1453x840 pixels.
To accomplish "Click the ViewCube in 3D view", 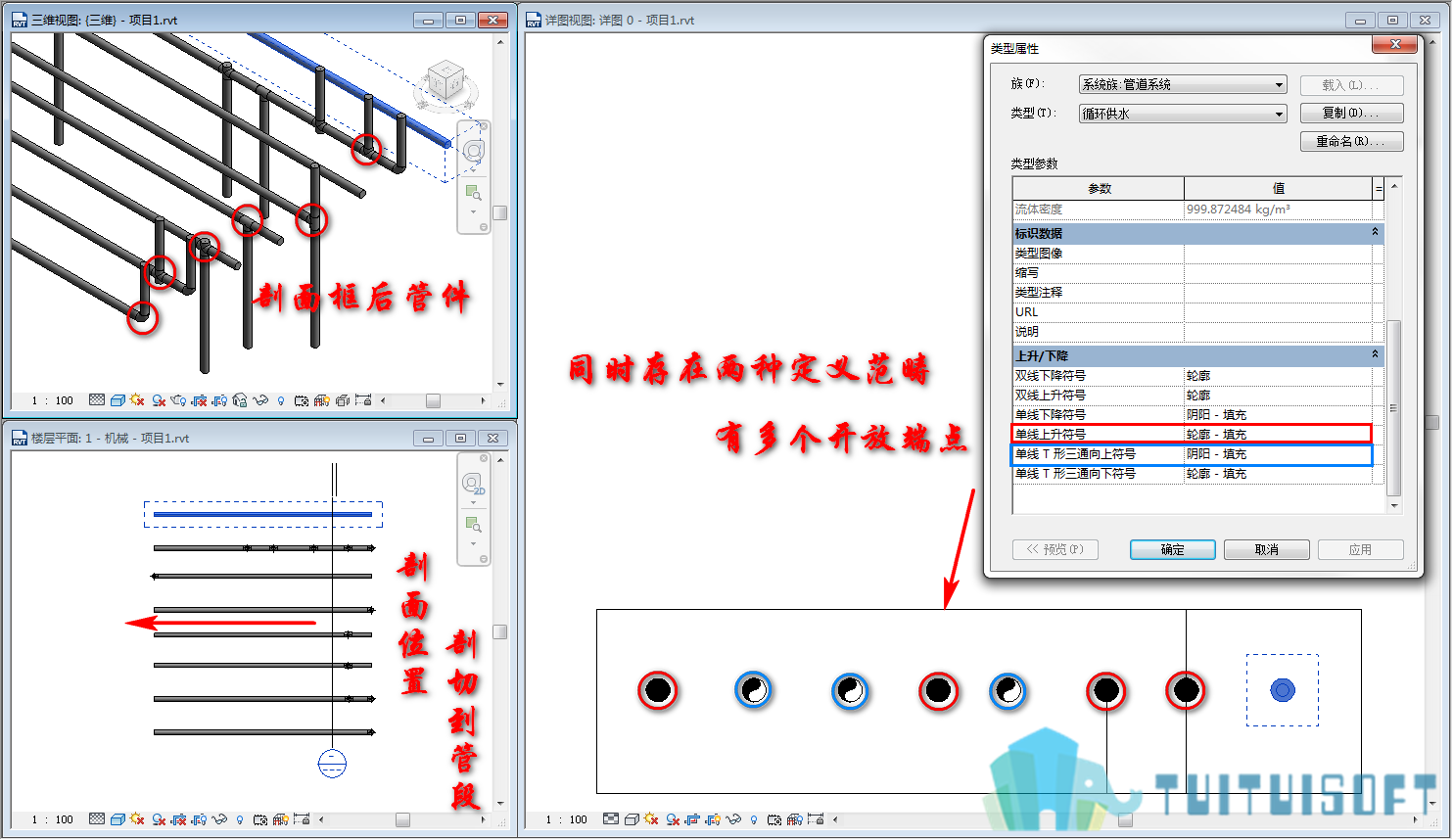I will [x=446, y=82].
